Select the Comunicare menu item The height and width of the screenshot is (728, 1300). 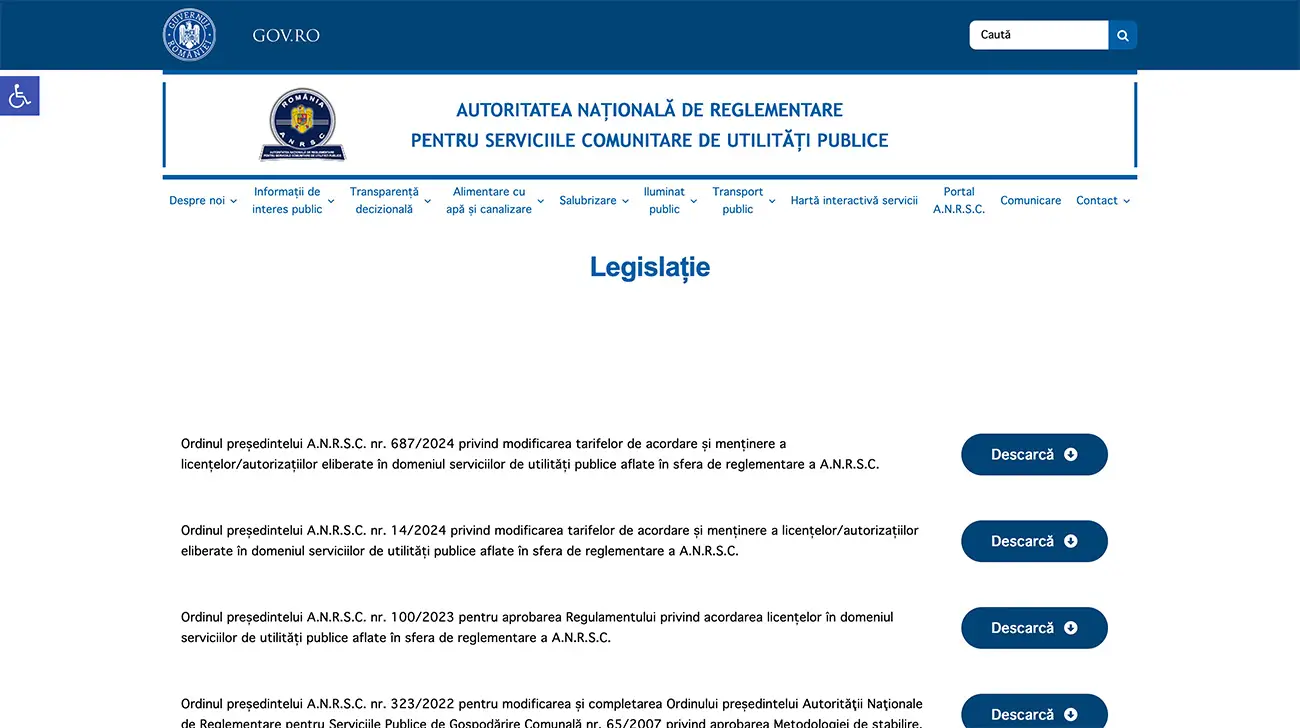click(x=1030, y=200)
